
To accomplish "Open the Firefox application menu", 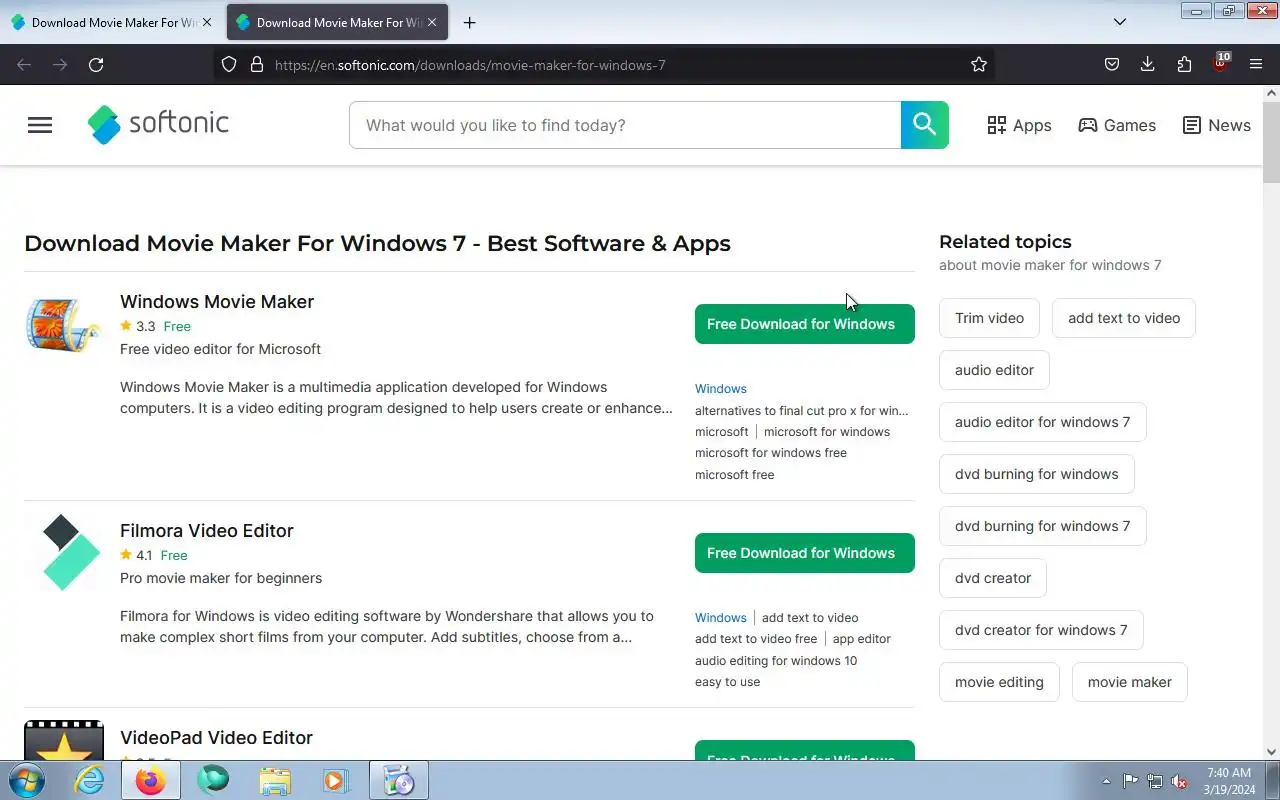I will click(1256, 65).
